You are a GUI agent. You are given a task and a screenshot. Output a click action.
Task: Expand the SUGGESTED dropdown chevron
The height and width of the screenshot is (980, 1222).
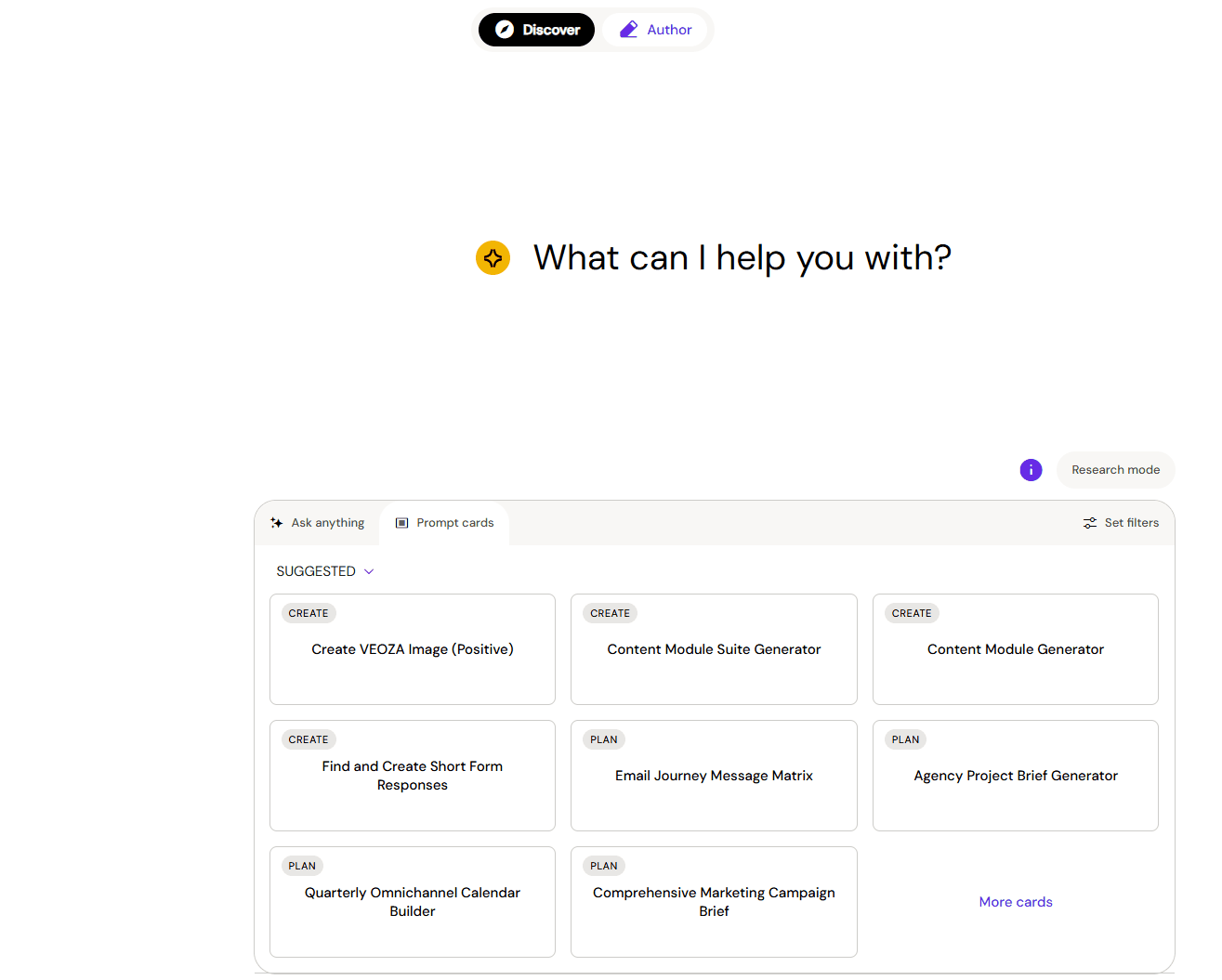tap(369, 571)
